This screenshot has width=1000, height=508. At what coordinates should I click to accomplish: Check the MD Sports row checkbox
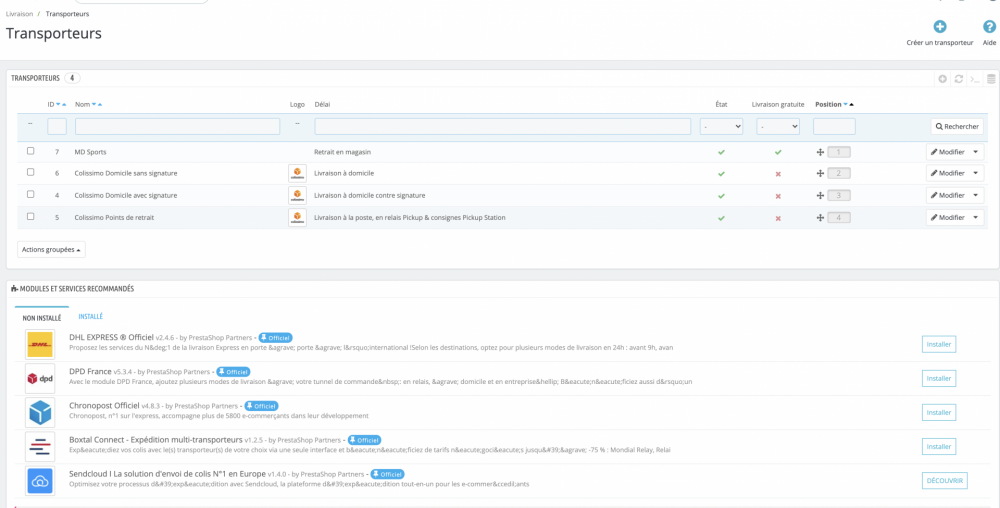tap(31, 152)
